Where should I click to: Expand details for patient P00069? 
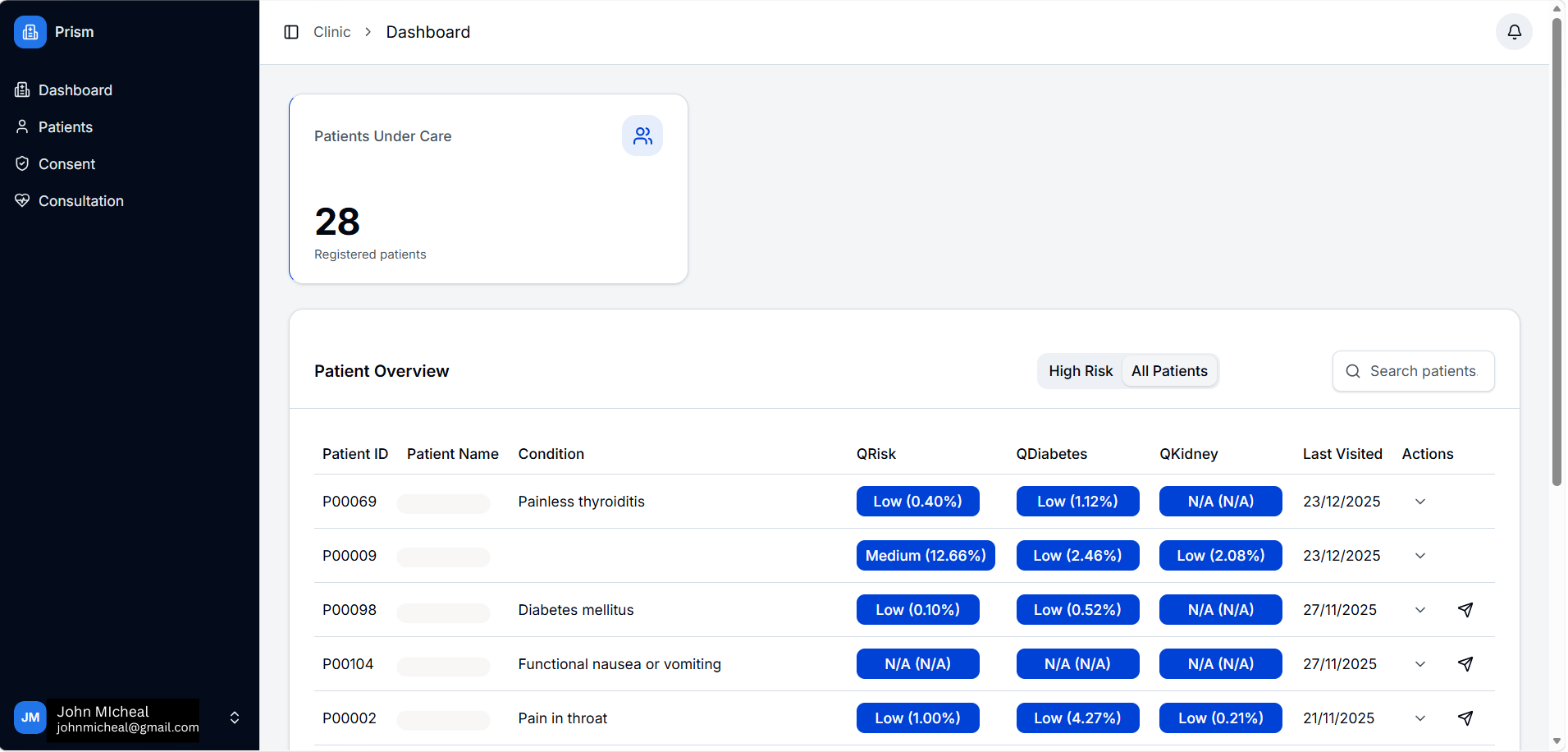[1420, 502]
